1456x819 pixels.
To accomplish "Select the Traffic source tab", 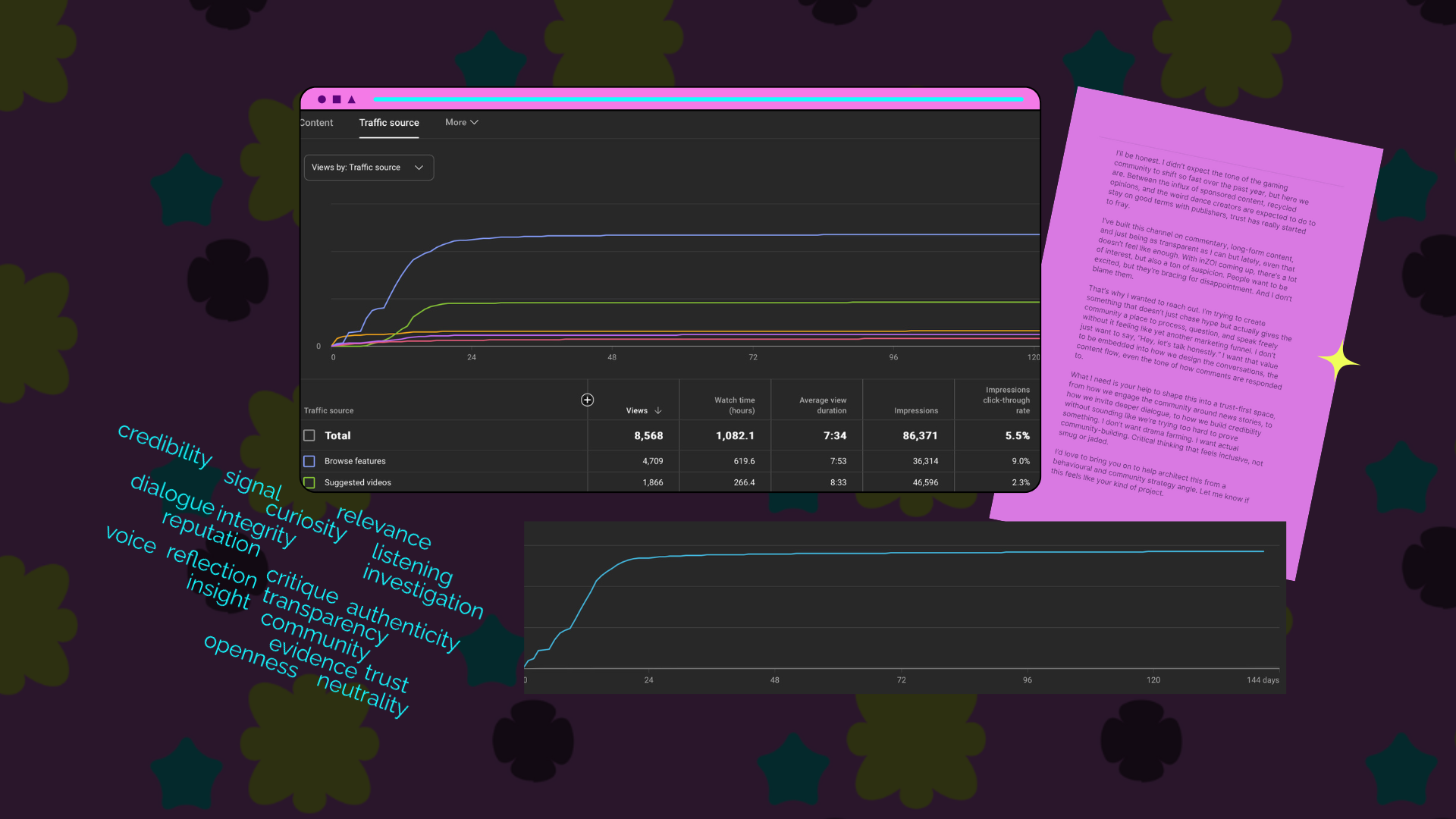I will pos(389,123).
